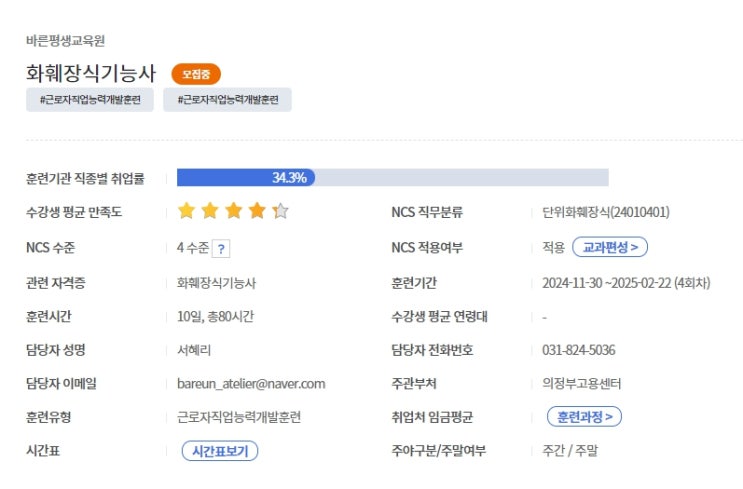Click the 단위화훼장식(24010401) NCS classification text
Viewport: 743px width, 489px height.
click(606, 212)
